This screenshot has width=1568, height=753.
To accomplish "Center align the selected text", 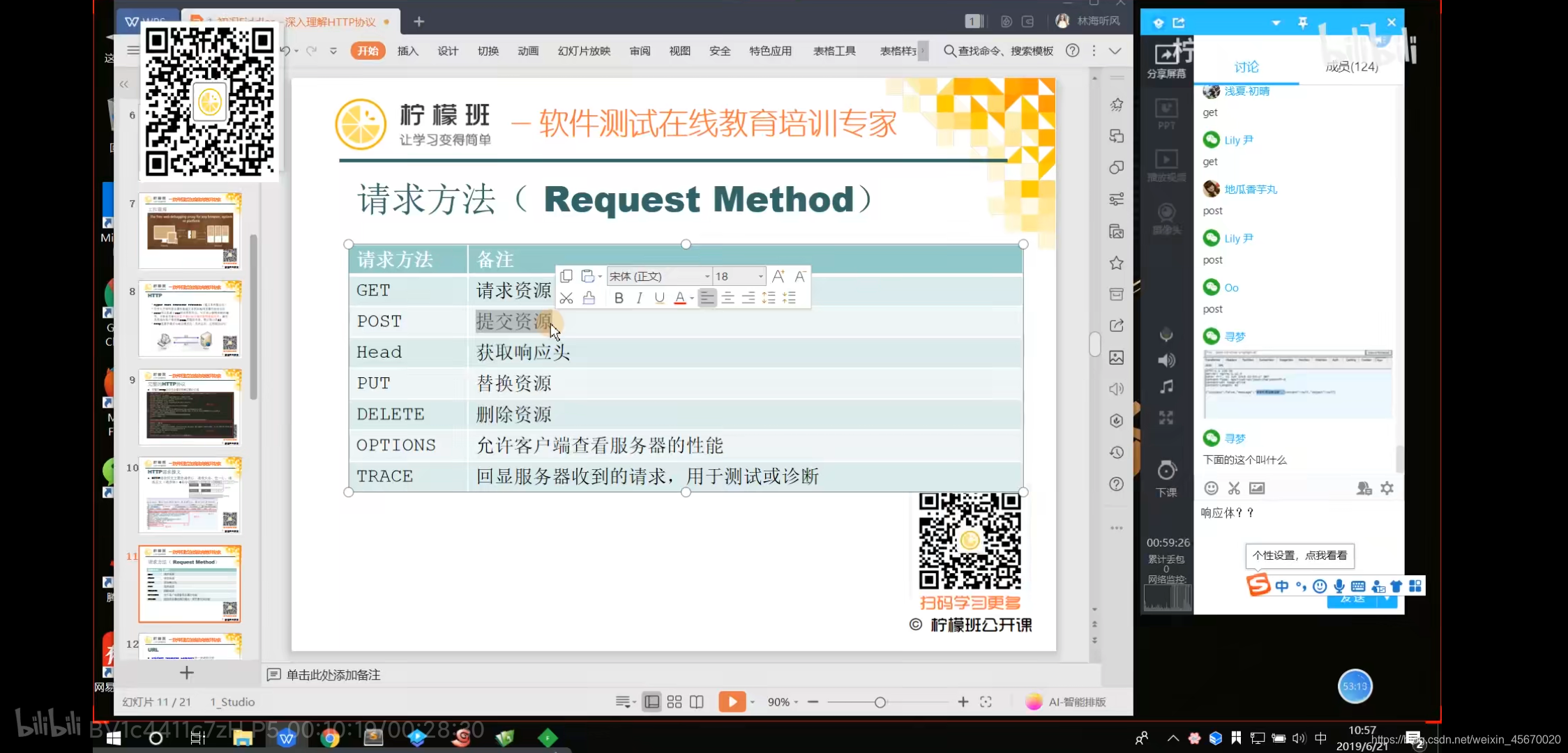I will (x=728, y=298).
